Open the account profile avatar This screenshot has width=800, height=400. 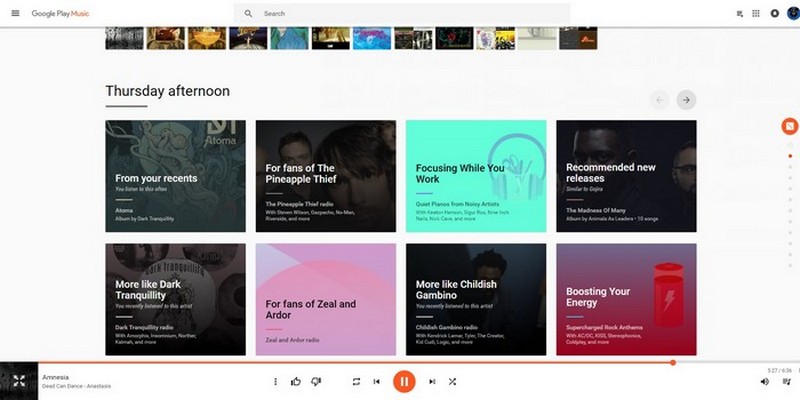coord(794,13)
